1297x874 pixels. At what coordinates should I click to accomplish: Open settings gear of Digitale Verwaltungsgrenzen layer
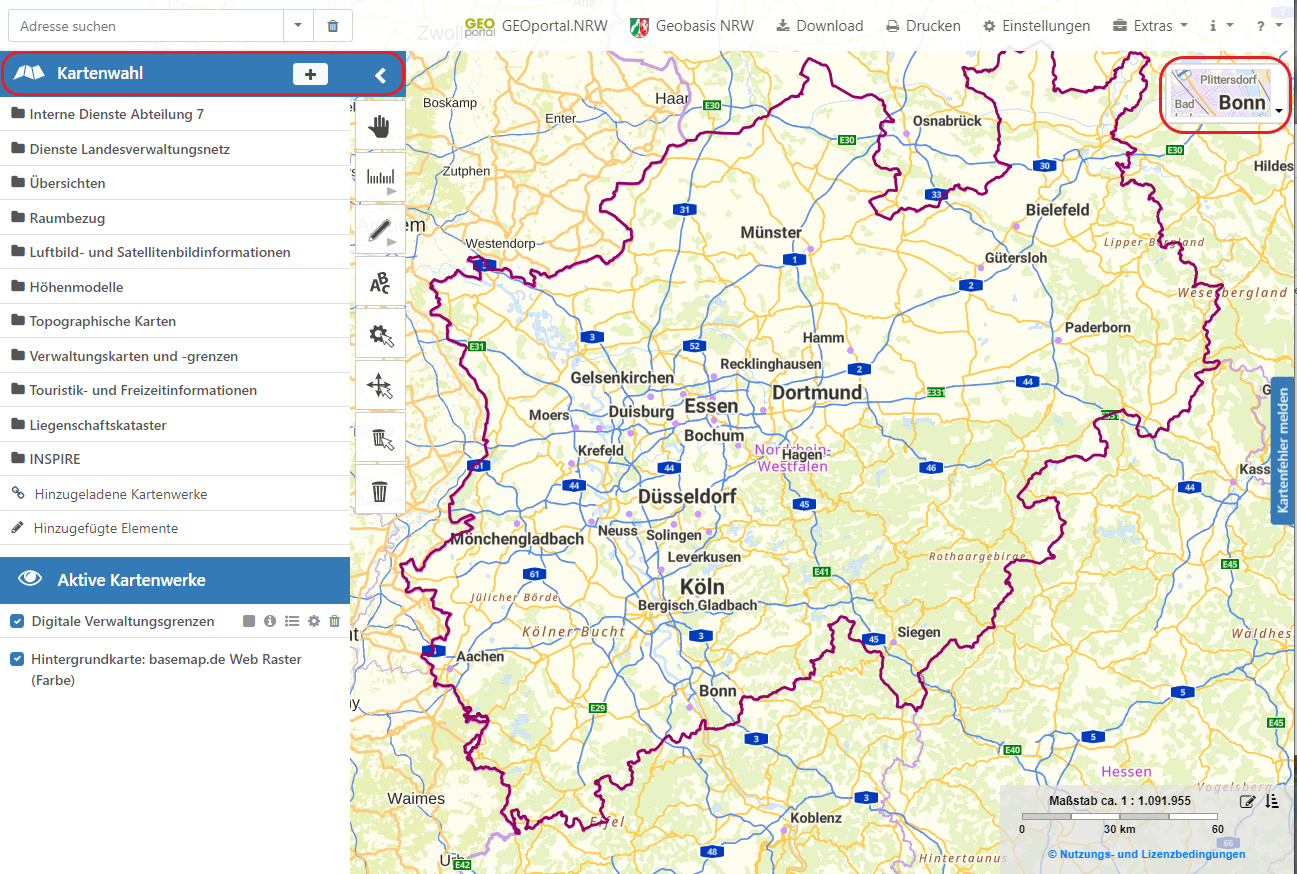pos(314,621)
